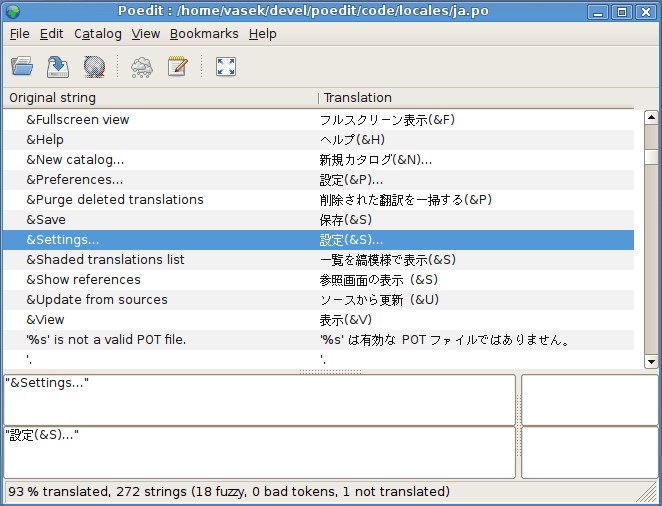
Task: Click the Open catalog folder icon
Action: coord(22,67)
